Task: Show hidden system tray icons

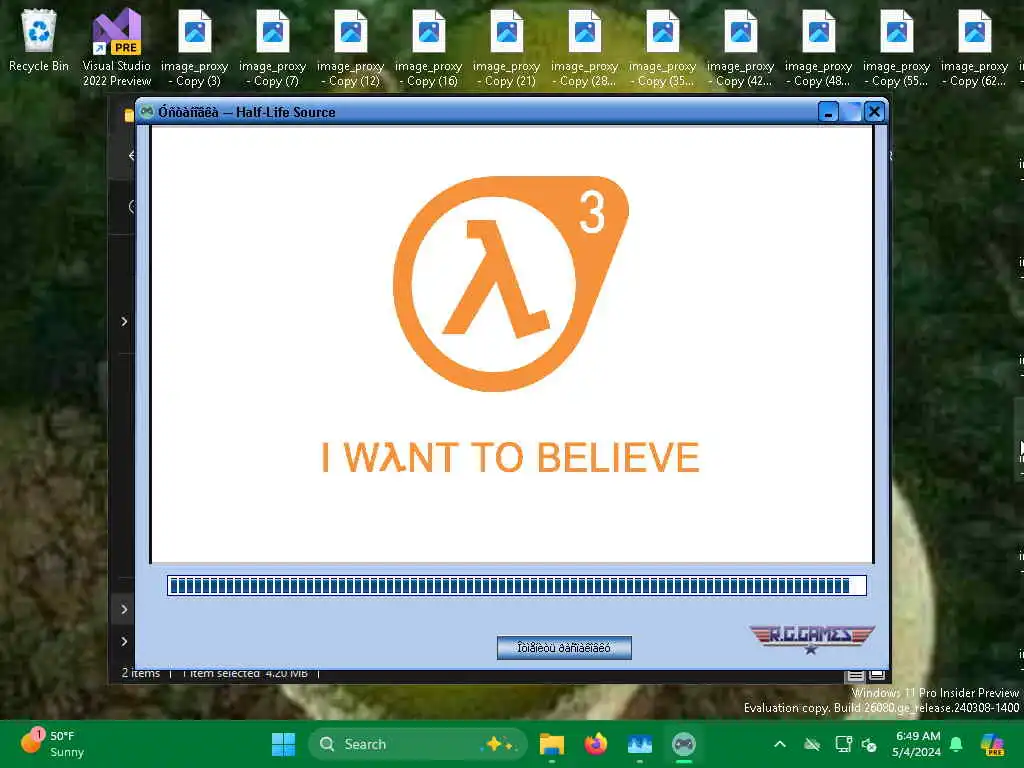Action: 780,744
